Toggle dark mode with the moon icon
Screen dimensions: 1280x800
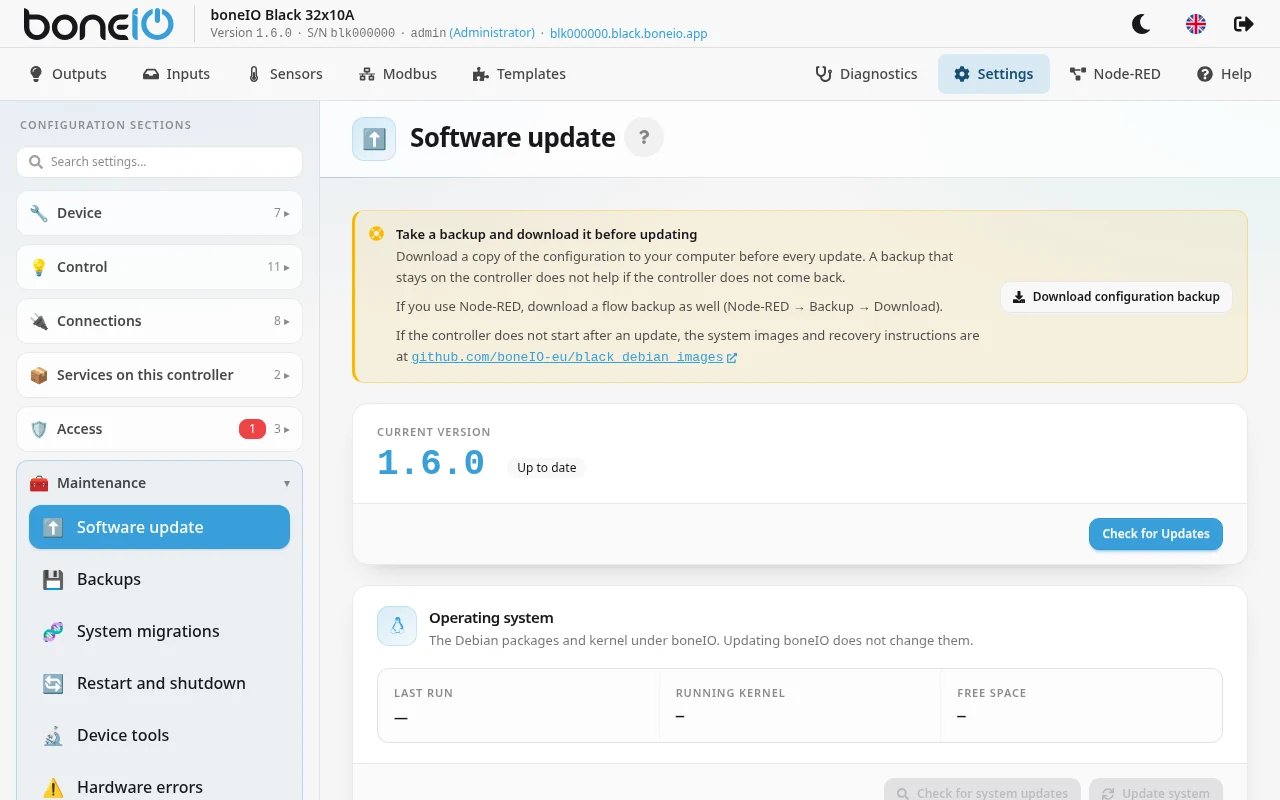(1140, 24)
